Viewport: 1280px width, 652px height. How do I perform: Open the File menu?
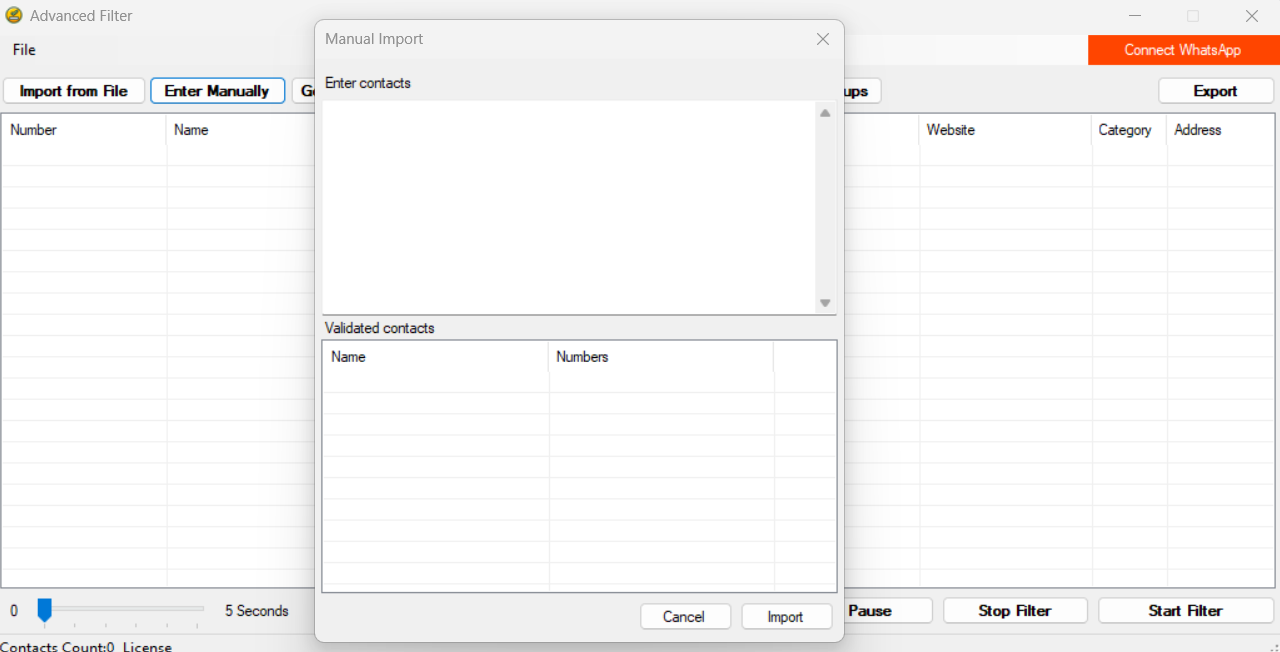point(24,50)
